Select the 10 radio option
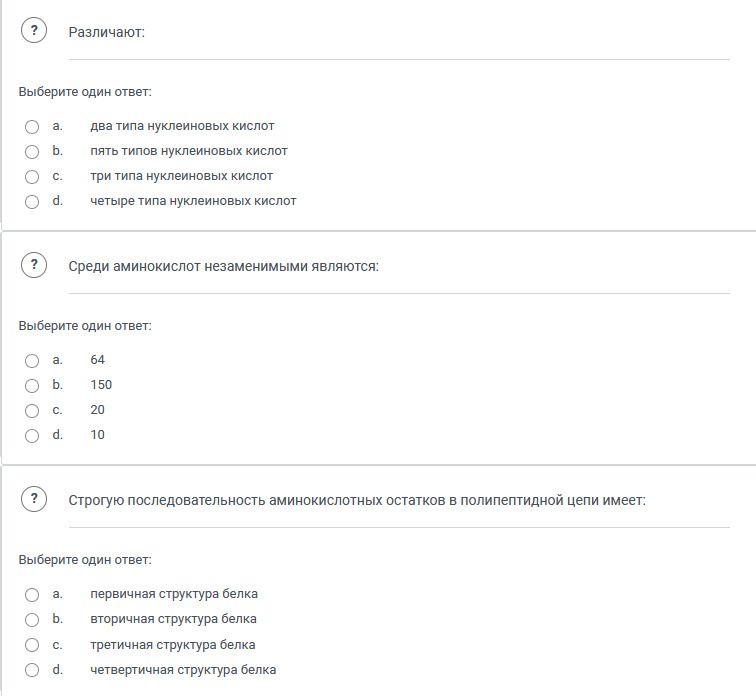Viewport: 756px width, 696px height. [x=32, y=436]
